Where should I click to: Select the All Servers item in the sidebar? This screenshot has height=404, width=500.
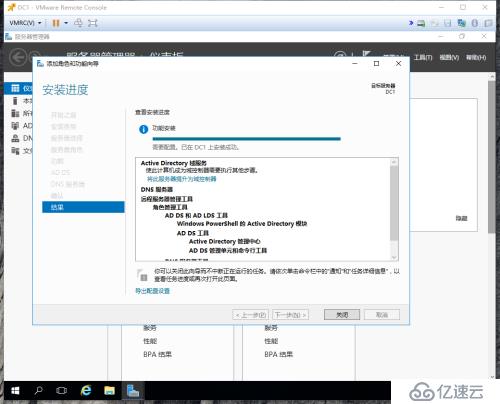(19, 113)
